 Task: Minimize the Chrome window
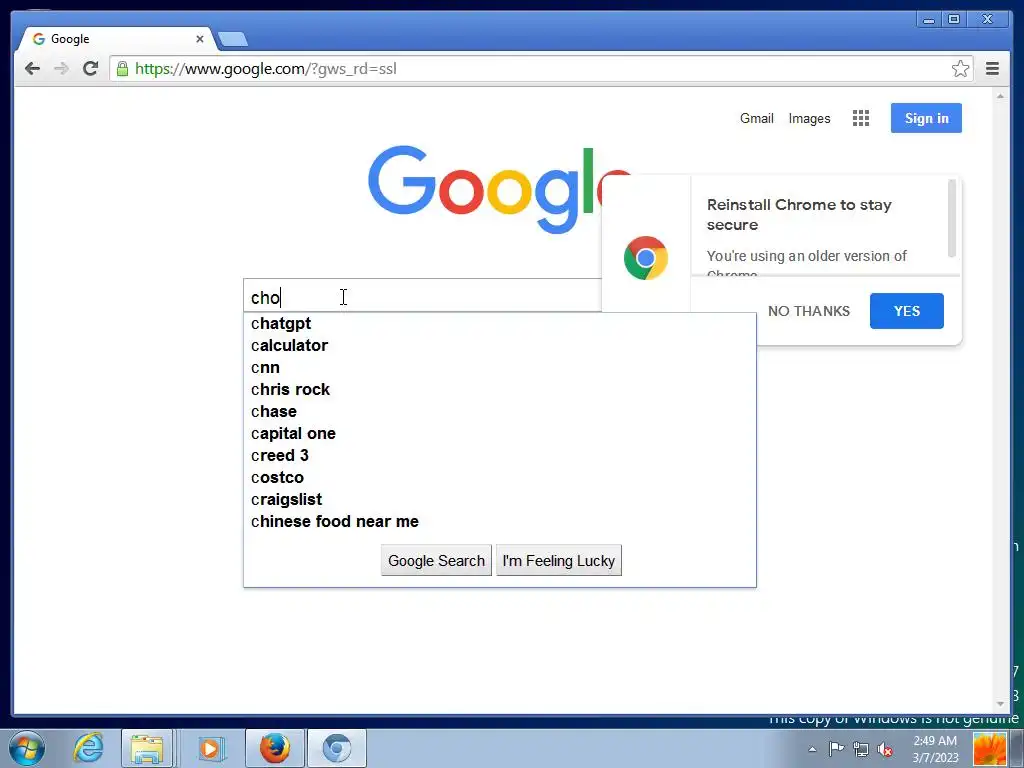point(929,20)
